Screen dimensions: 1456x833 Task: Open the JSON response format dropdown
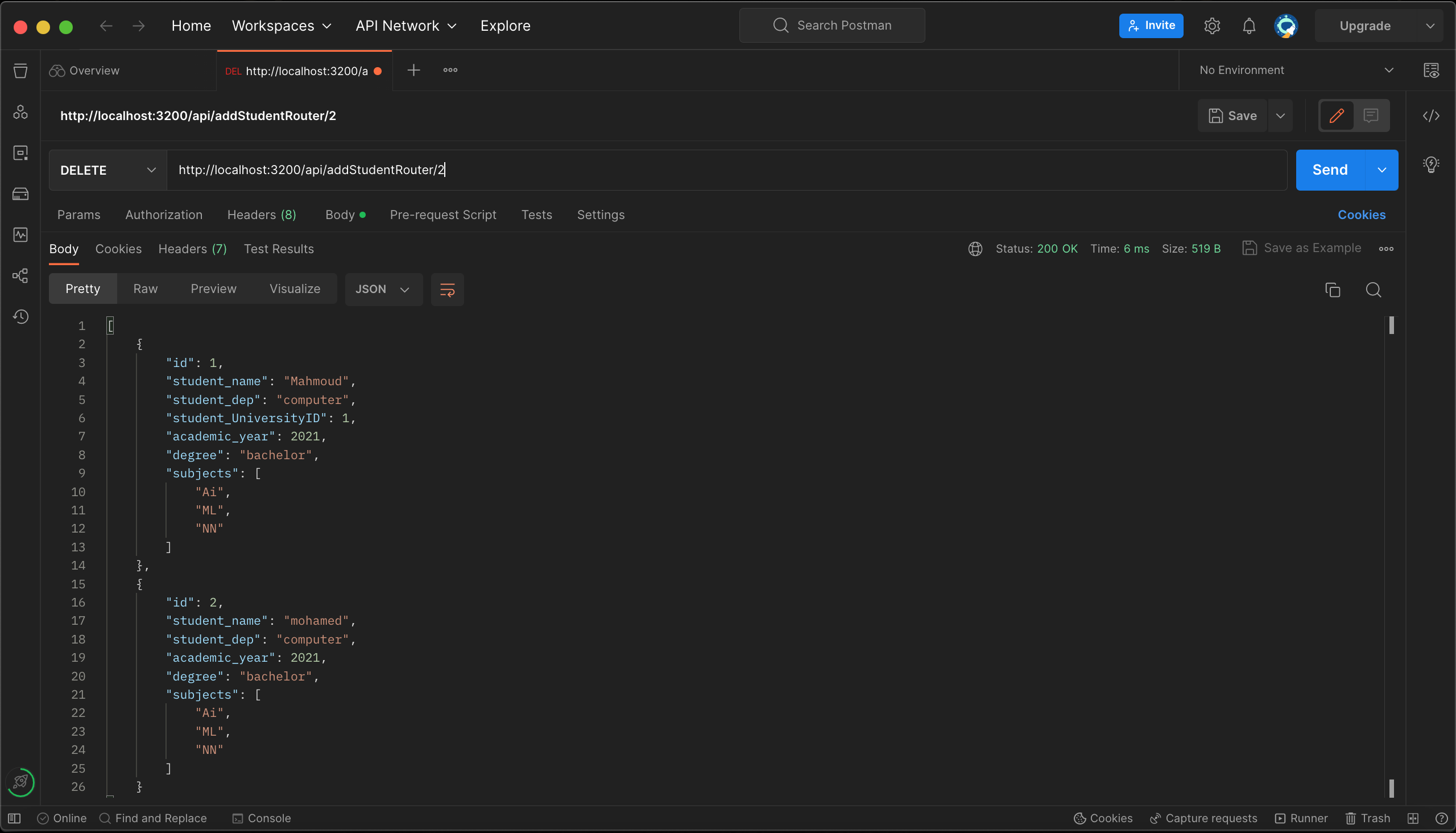[383, 289]
